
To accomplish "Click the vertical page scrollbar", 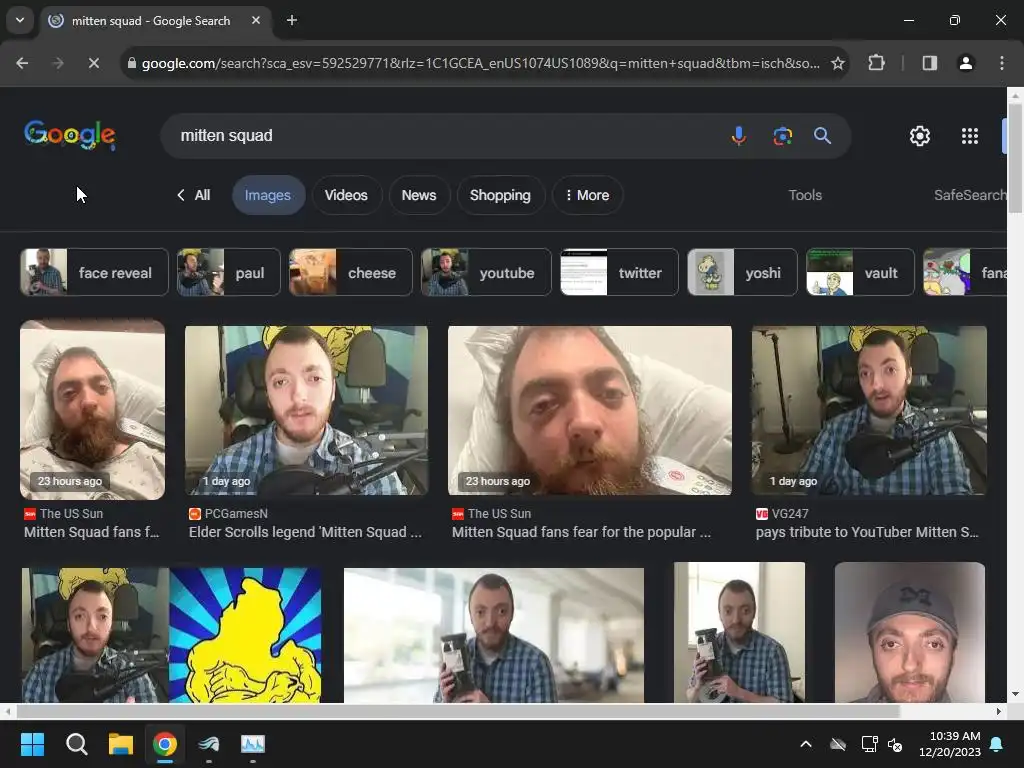I will pos(1016,157).
